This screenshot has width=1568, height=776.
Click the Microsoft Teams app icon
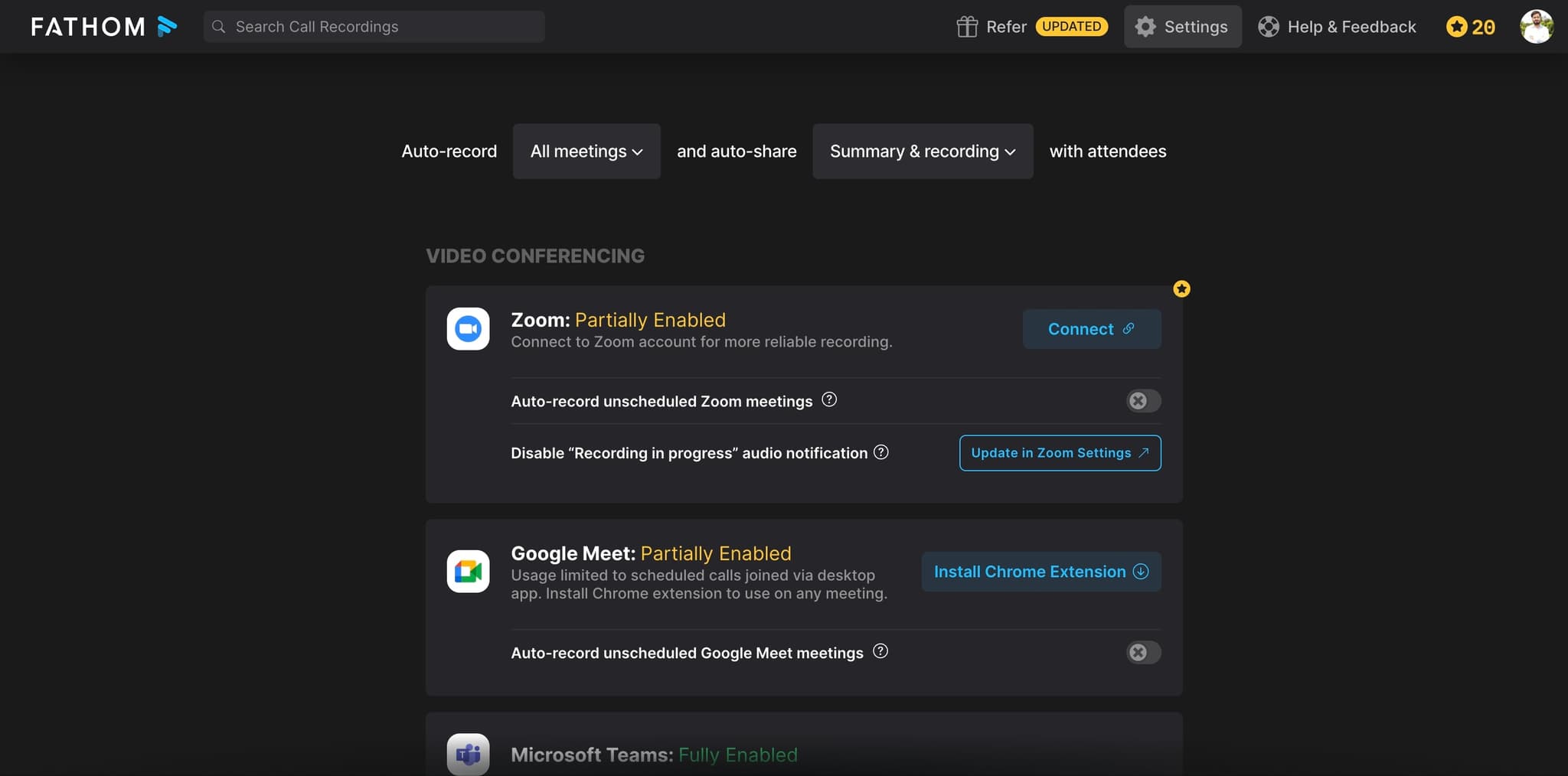coord(468,755)
